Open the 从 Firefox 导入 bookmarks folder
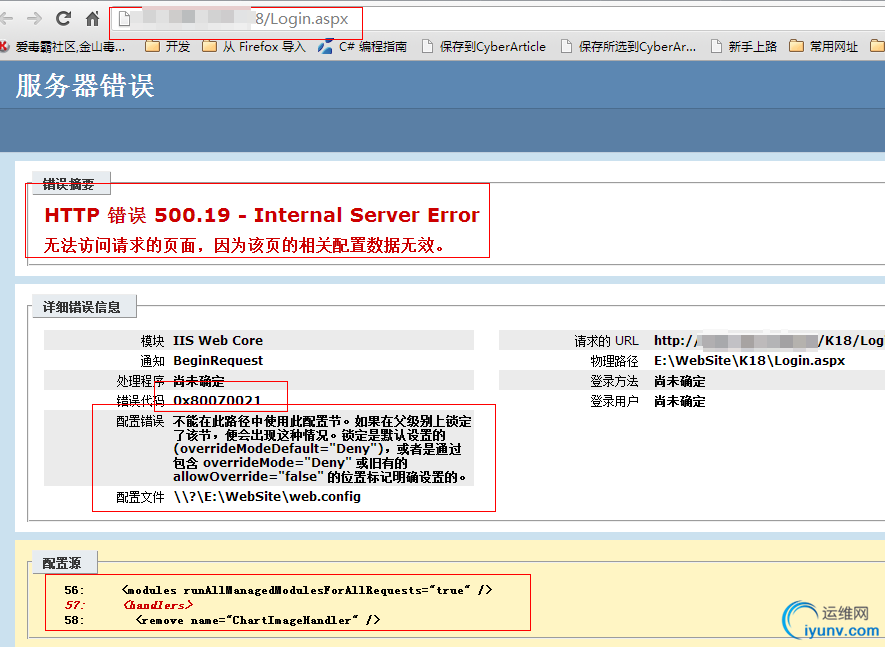Screen dimensions: 885x647 tap(254, 46)
